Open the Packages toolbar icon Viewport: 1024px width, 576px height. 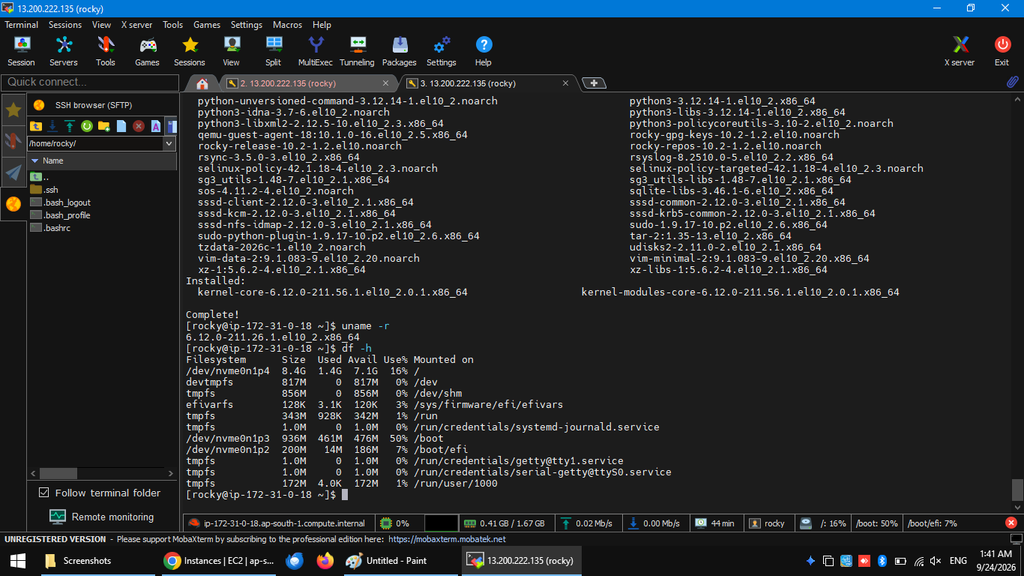click(399, 51)
